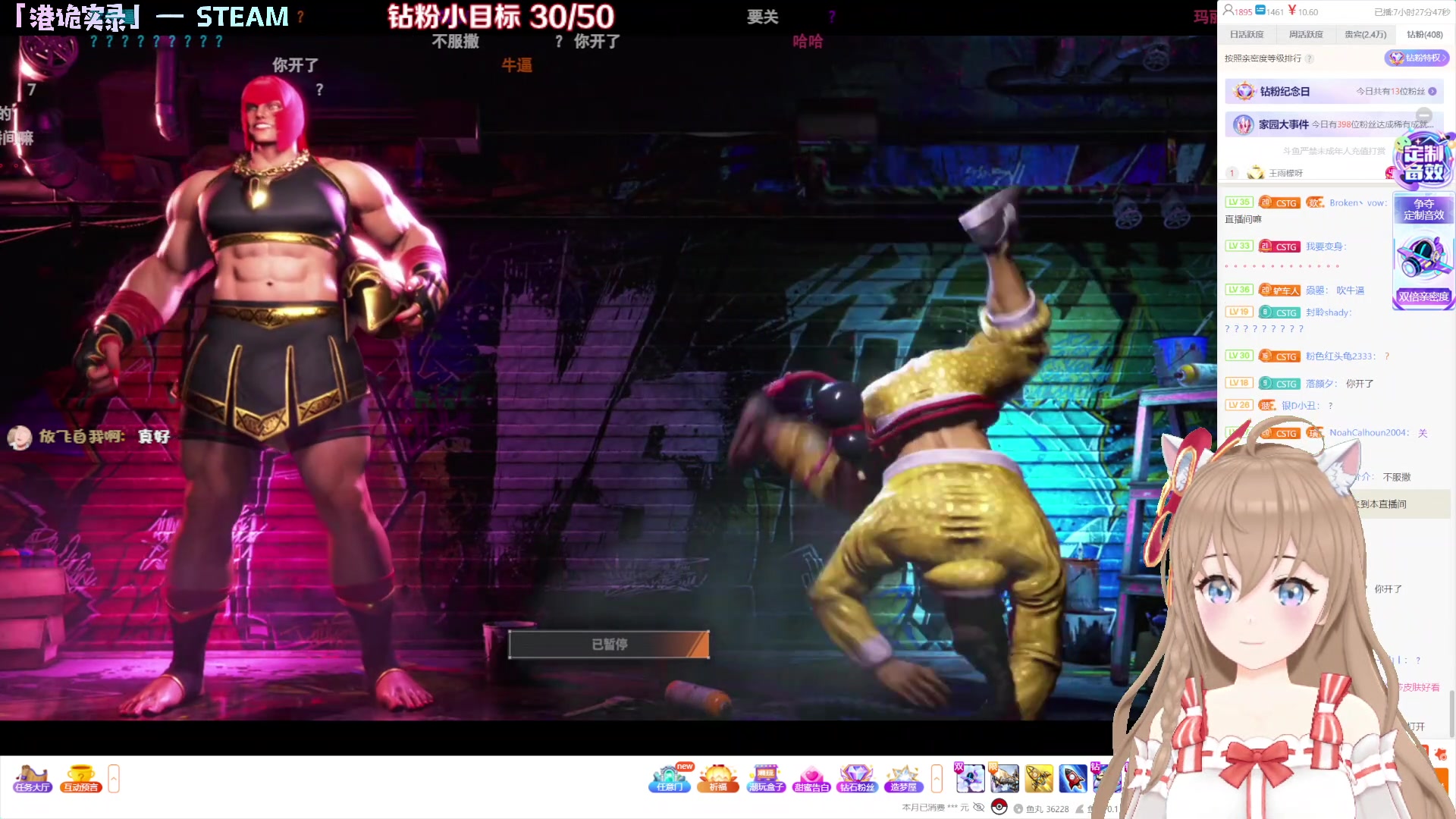Click the viewer count 1895 icon
1456x819 pixels.
(x=1237, y=11)
